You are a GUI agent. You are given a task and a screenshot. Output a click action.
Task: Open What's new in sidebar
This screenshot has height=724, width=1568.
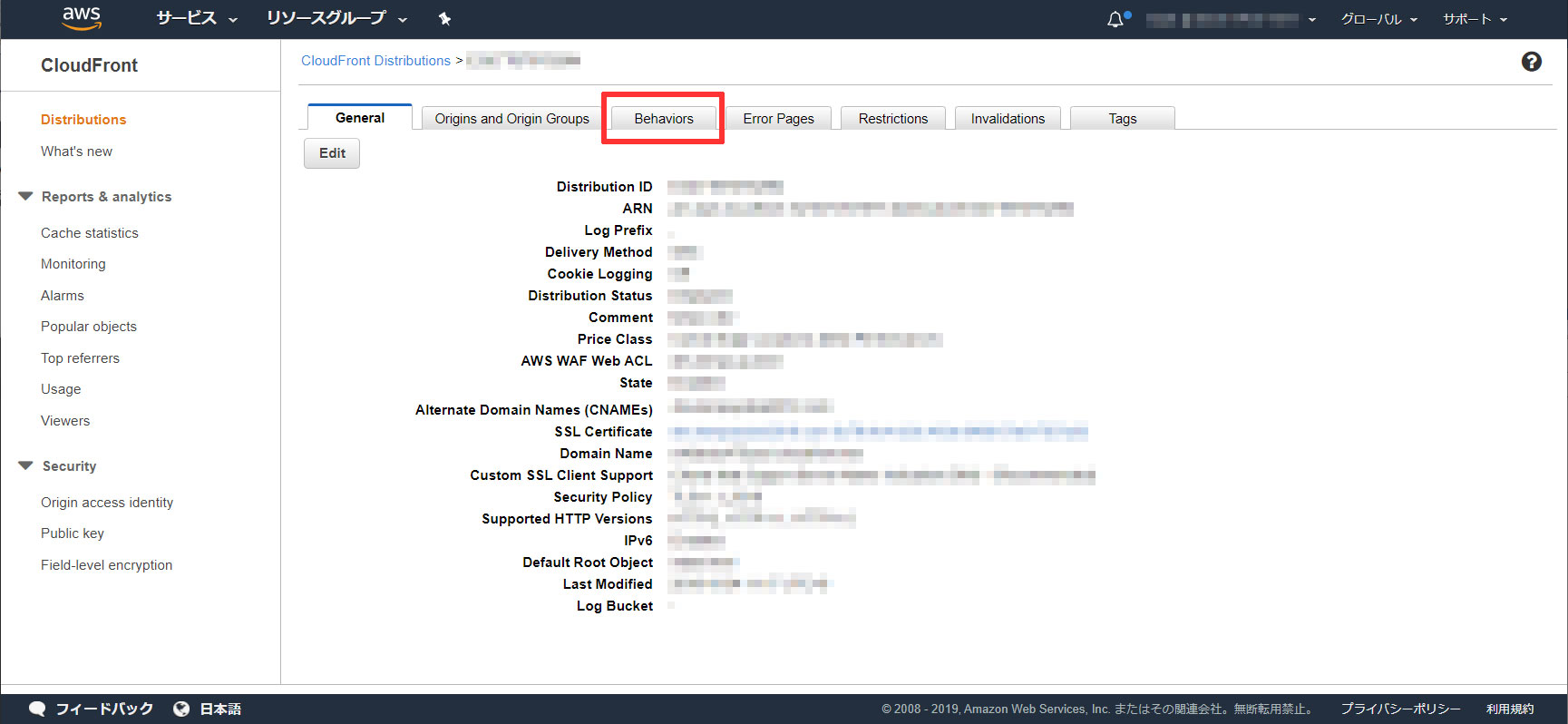[76, 152]
